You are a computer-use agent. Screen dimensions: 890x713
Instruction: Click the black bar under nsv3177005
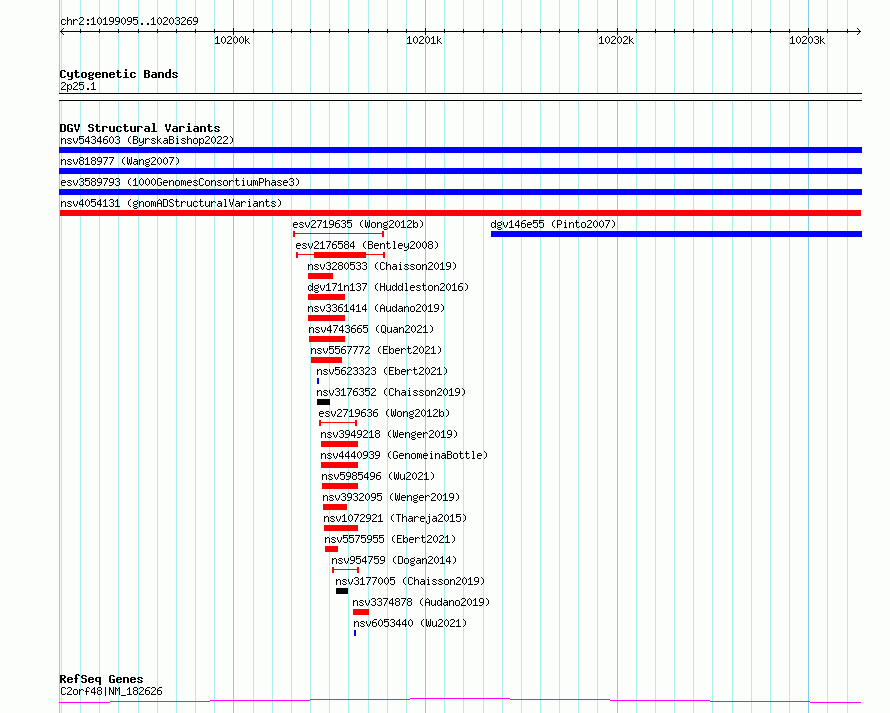pyautogui.click(x=342, y=591)
